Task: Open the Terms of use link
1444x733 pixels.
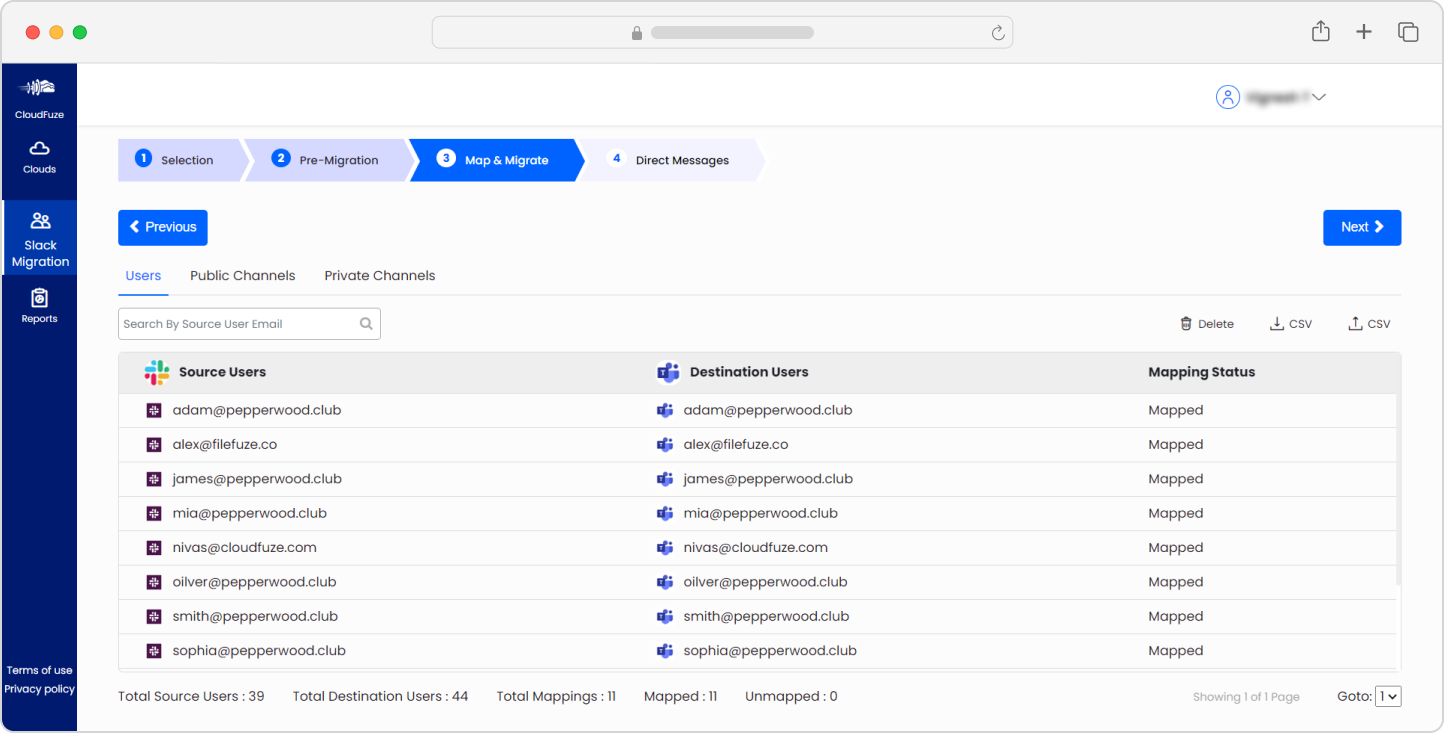Action: coord(39,670)
